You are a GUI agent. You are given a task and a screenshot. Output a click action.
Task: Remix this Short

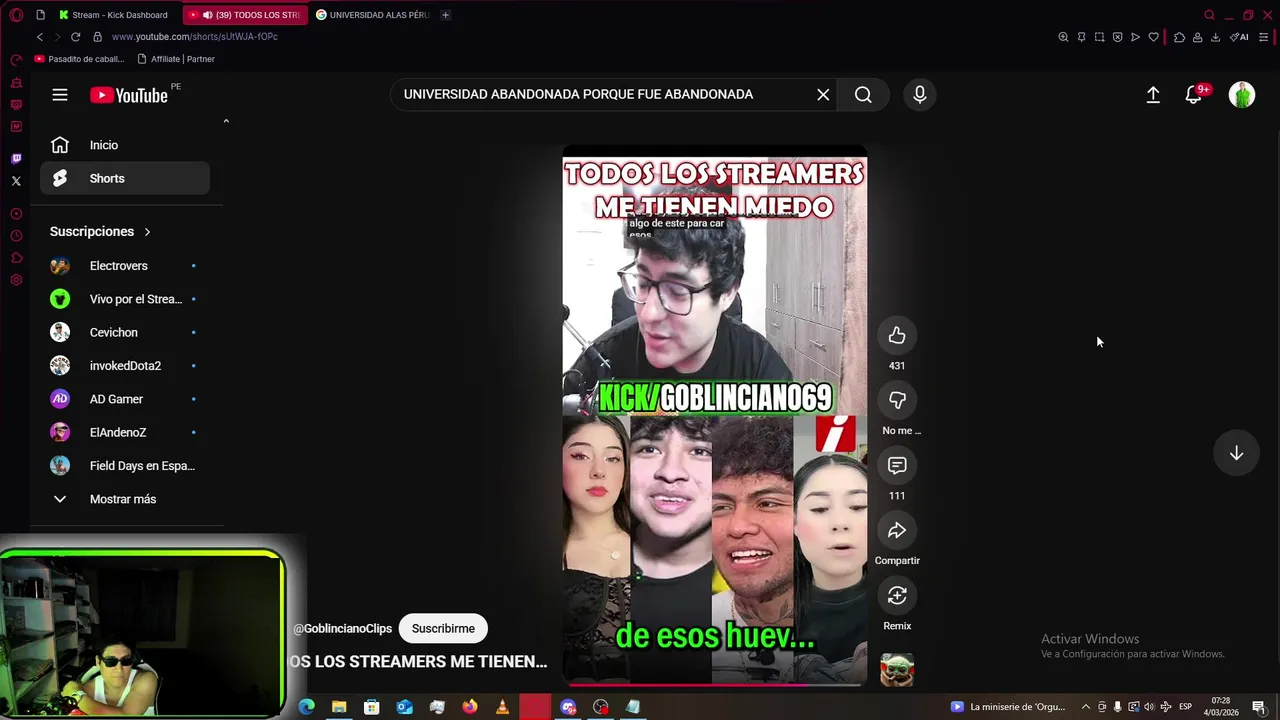pos(897,596)
